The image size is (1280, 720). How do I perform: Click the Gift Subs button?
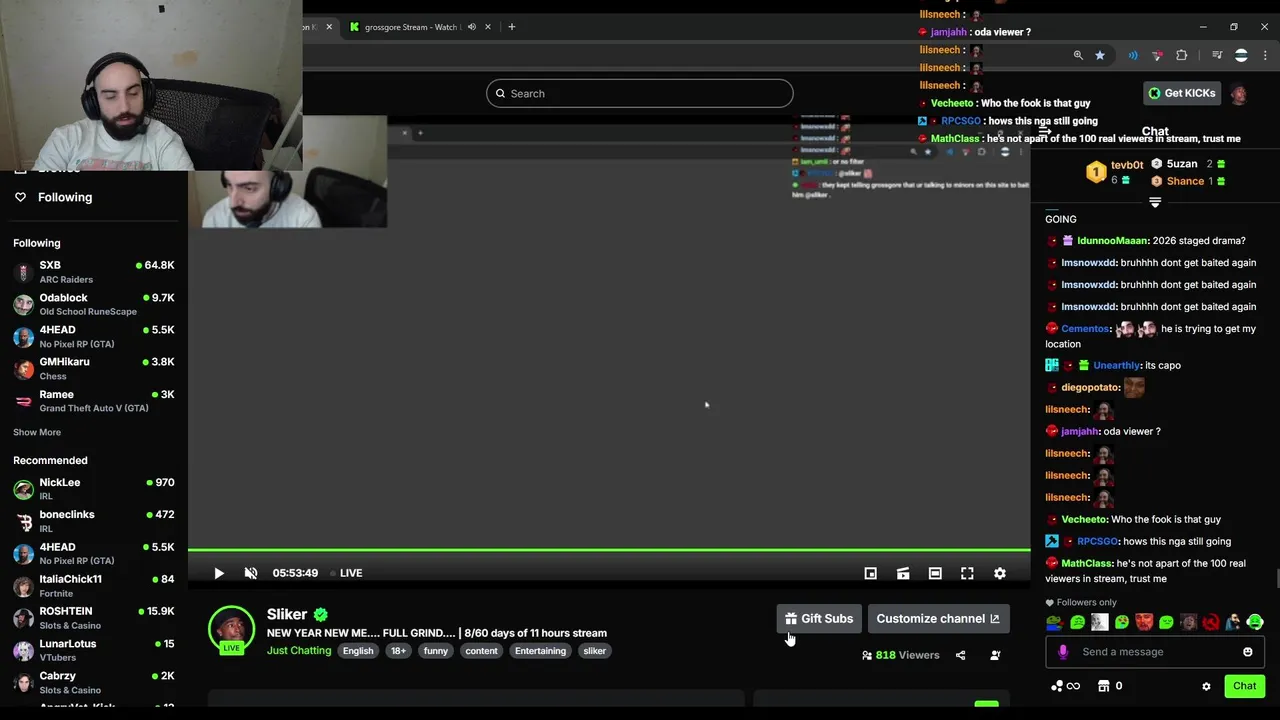pos(819,618)
